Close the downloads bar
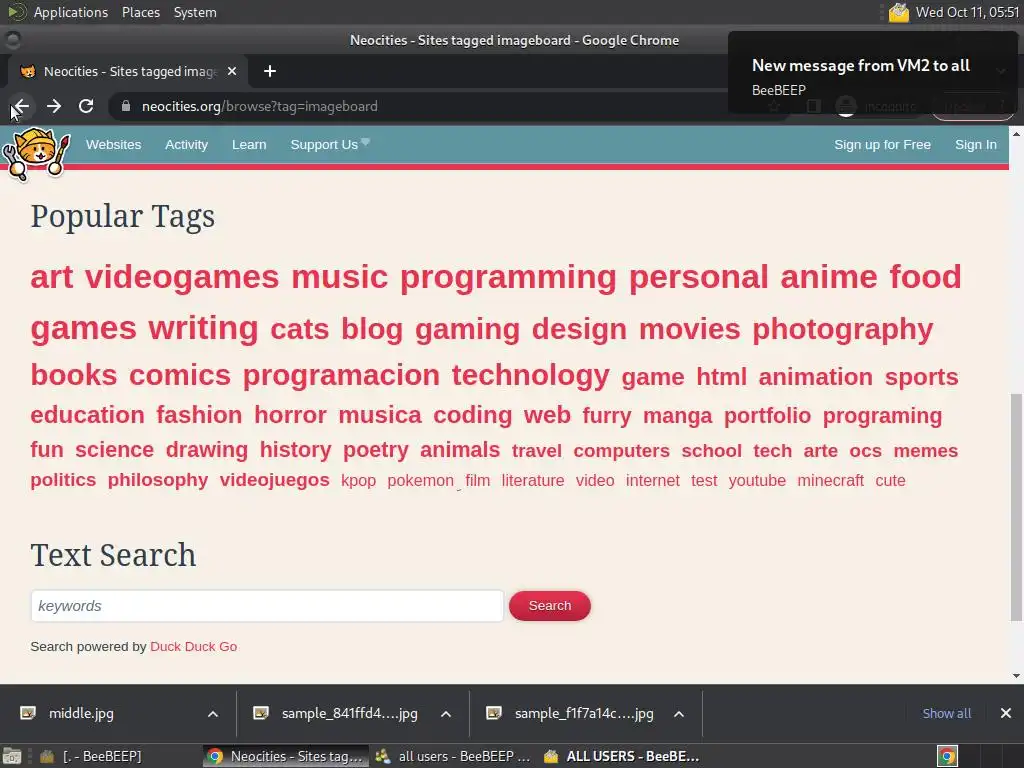This screenshot has width=1024, height=768. 1006,713
